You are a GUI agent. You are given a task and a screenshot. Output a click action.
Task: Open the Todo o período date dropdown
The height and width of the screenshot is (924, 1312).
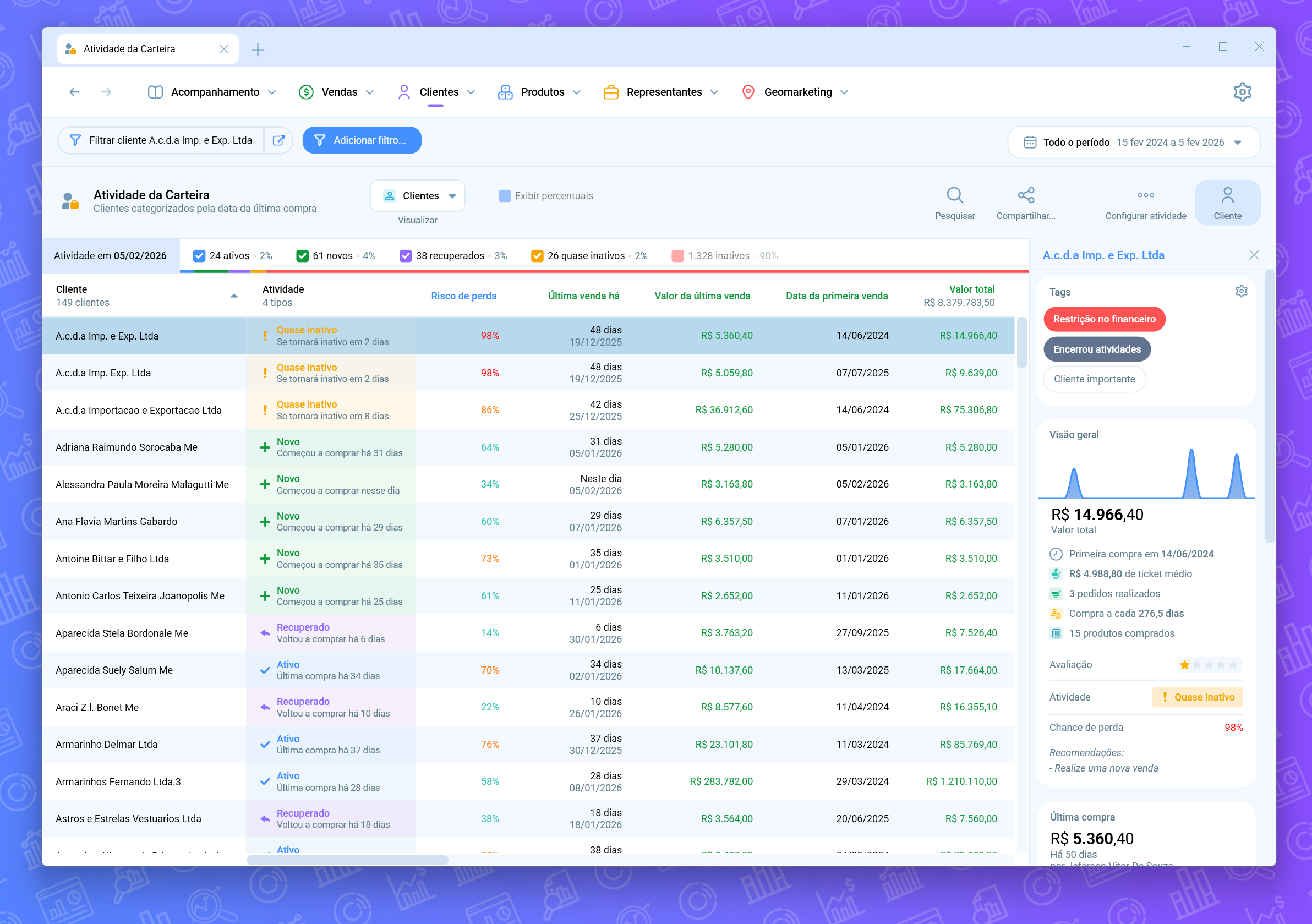tap(1134, 143)
